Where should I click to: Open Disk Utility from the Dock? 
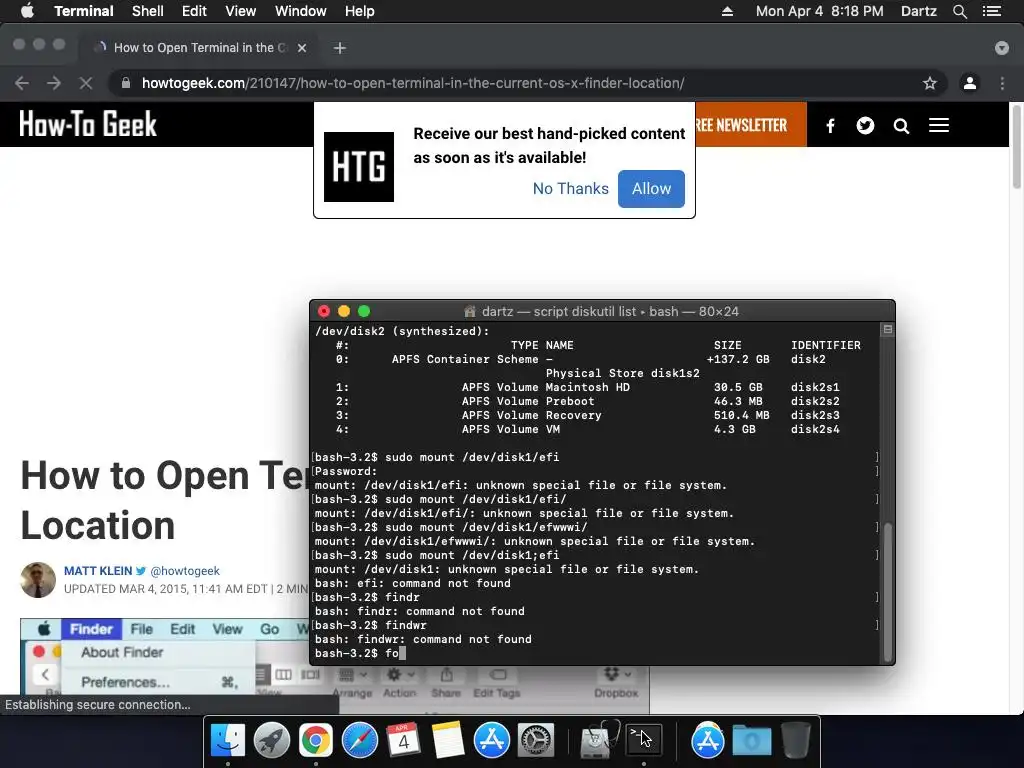(x=600, y=741)
